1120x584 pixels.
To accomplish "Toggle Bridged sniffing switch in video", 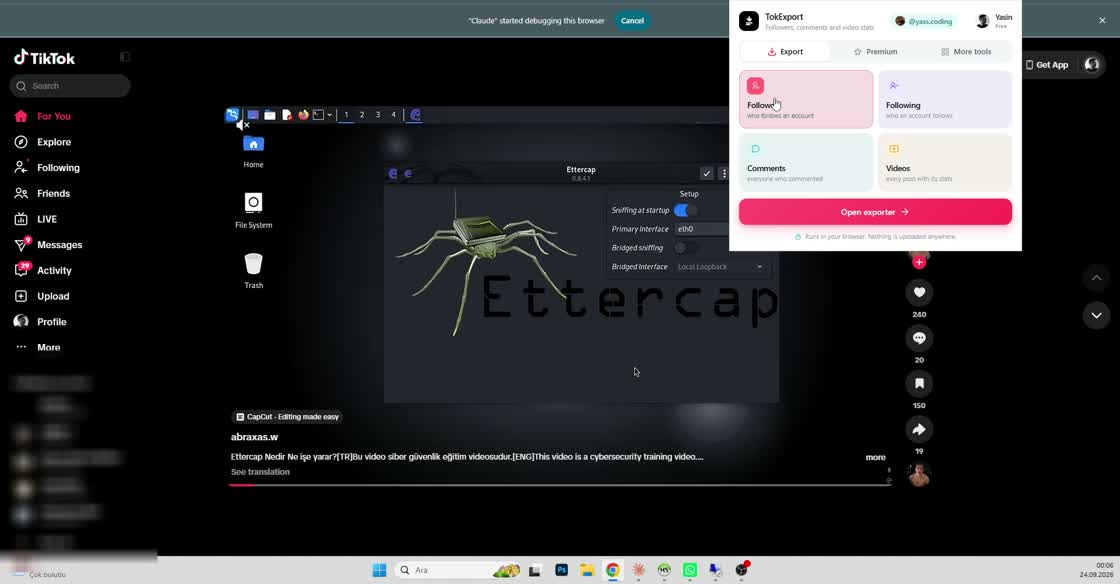I will click(x=685, y=248).
